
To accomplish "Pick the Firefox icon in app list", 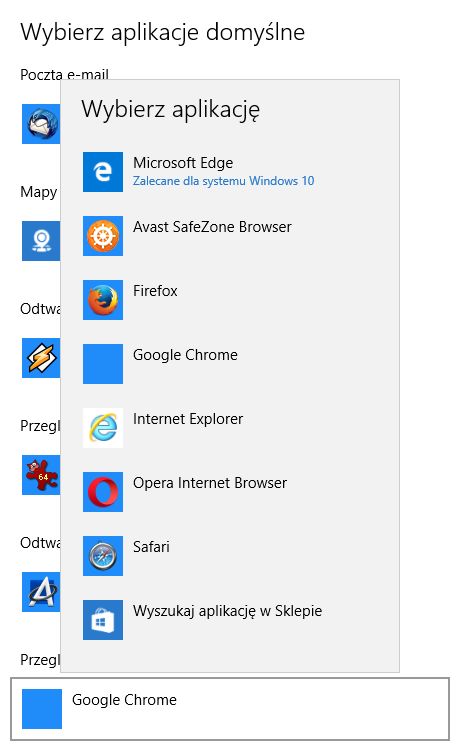I will click(x=103, y=300).
